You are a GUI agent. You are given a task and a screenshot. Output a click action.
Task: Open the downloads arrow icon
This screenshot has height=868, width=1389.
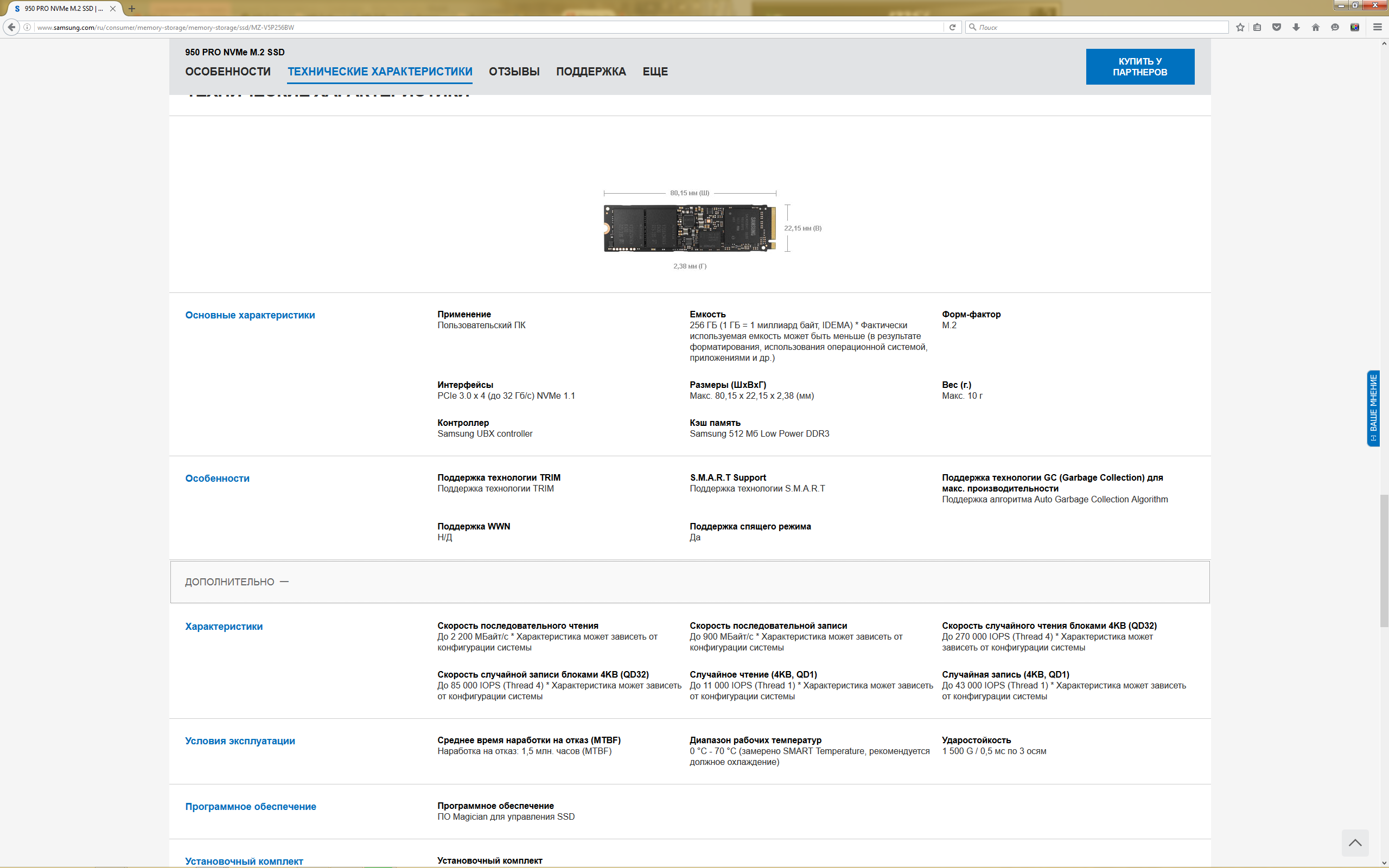(x=1296, y=27)
